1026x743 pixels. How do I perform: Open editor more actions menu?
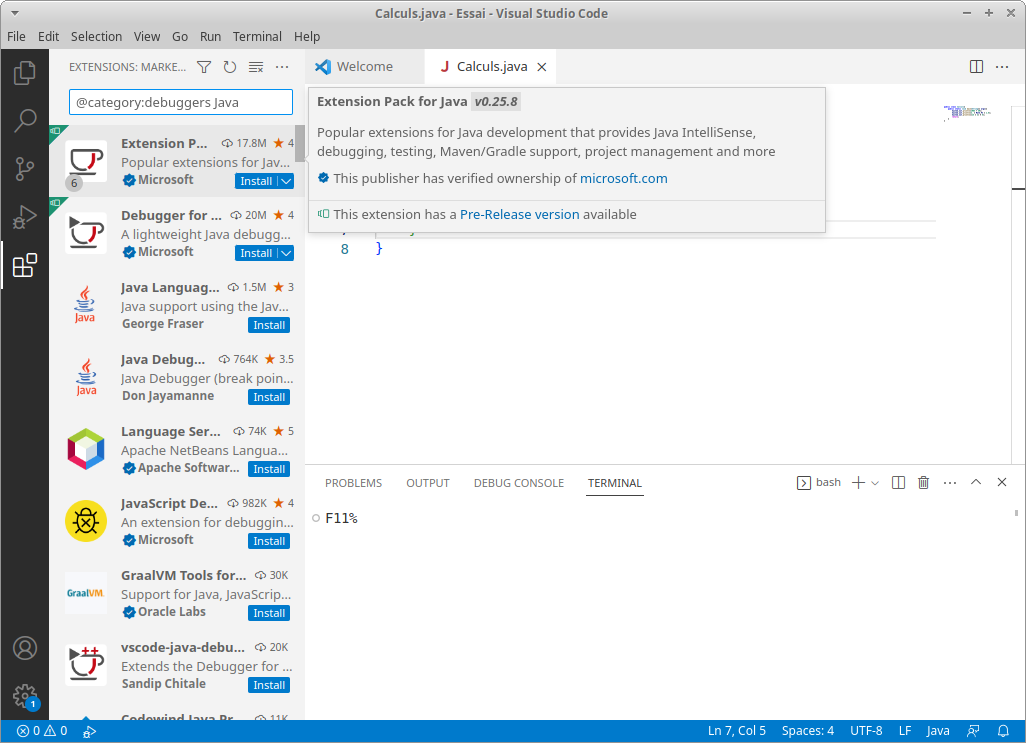click(x=1002, y=67)
